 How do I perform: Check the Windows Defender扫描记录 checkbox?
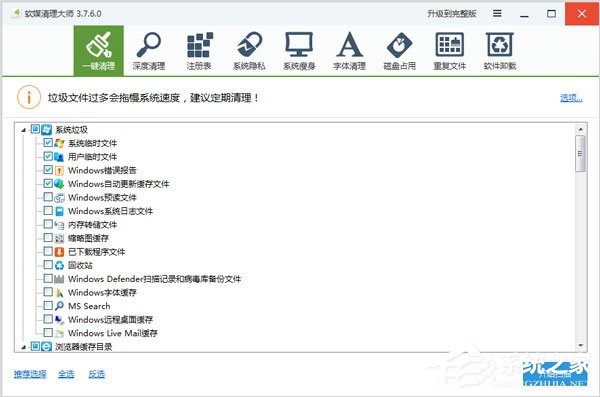48,278
